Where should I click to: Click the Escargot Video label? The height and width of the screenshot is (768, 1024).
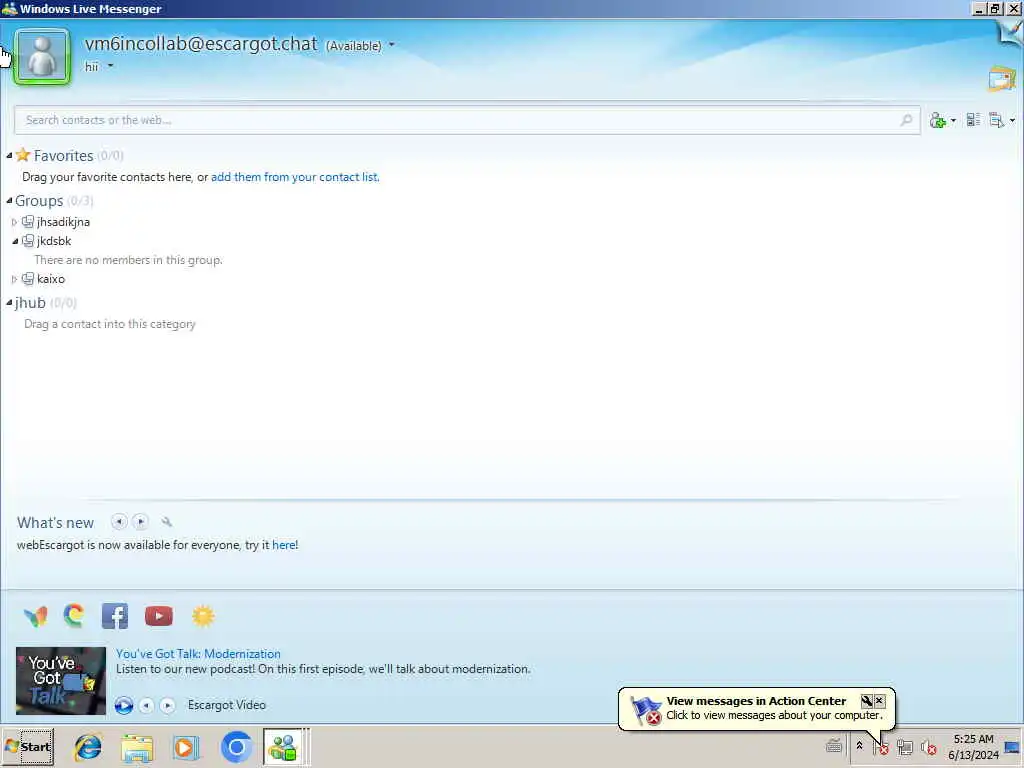point(227,705)
